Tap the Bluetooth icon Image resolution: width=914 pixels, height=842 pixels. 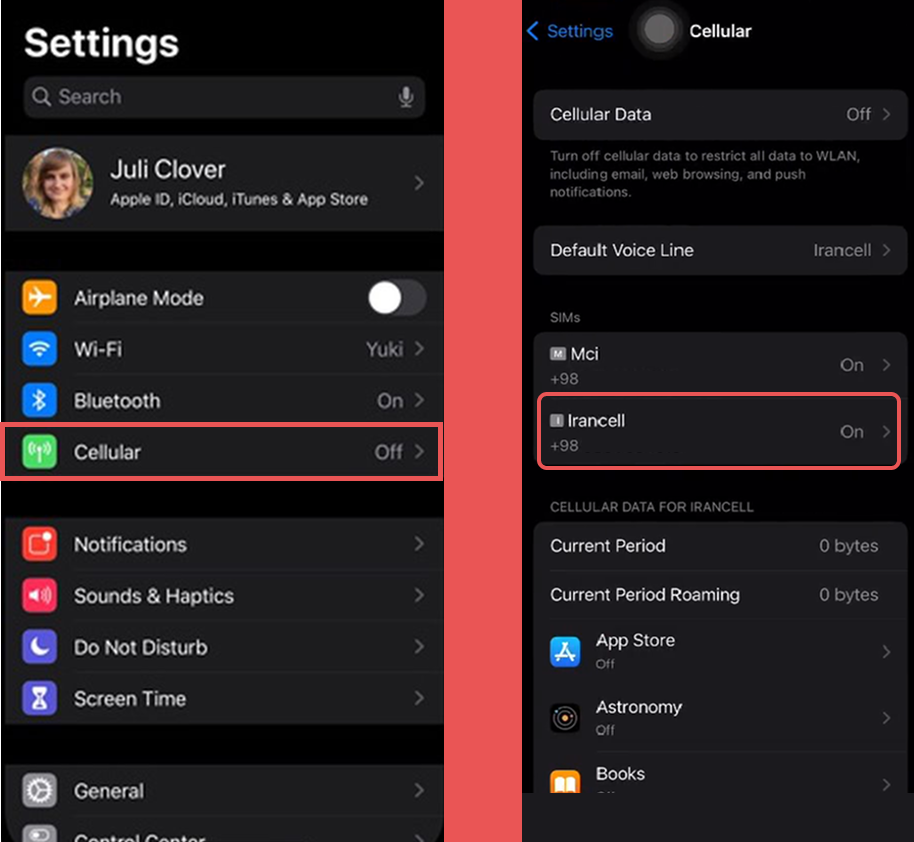tap(40, 400)
